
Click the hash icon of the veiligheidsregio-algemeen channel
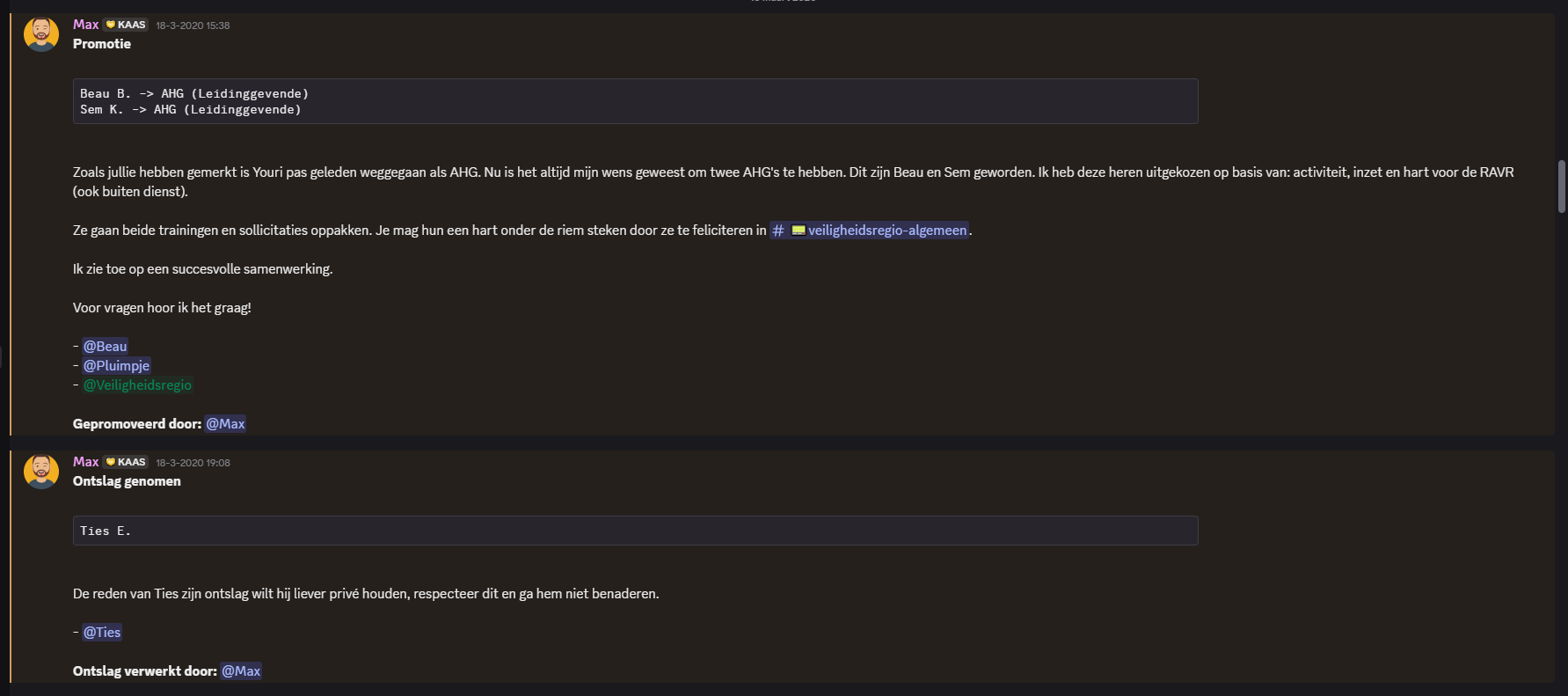pos(778,231)
